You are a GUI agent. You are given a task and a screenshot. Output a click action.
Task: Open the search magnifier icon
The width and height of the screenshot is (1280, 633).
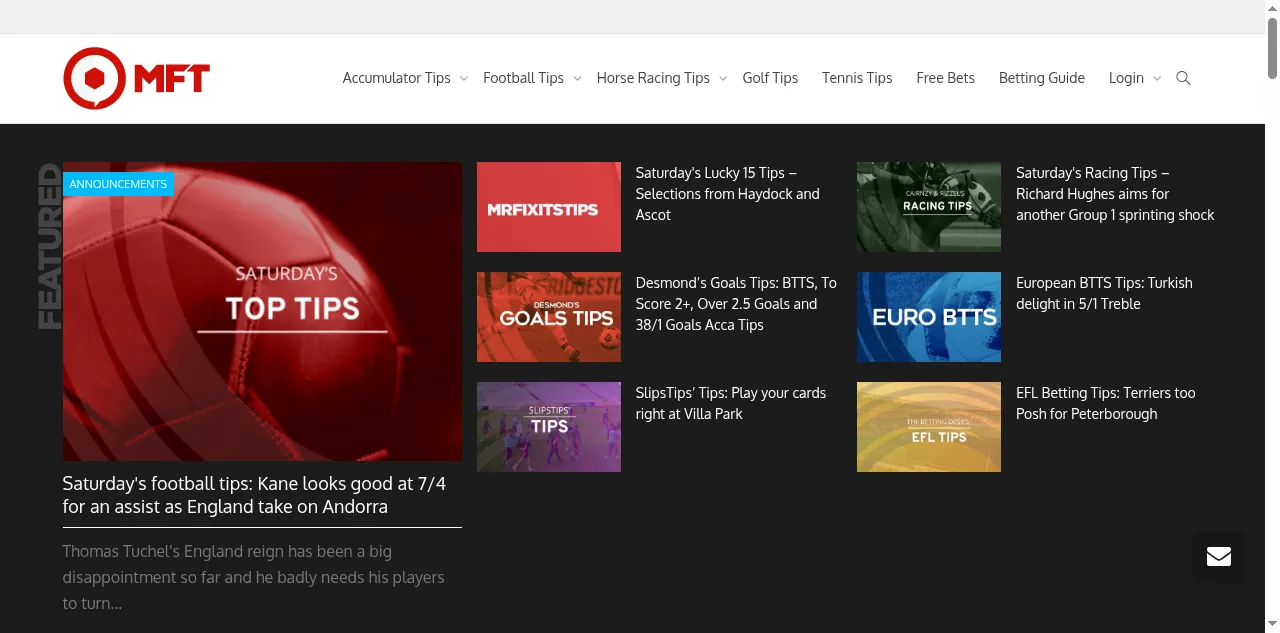(x=1183, y=78)
